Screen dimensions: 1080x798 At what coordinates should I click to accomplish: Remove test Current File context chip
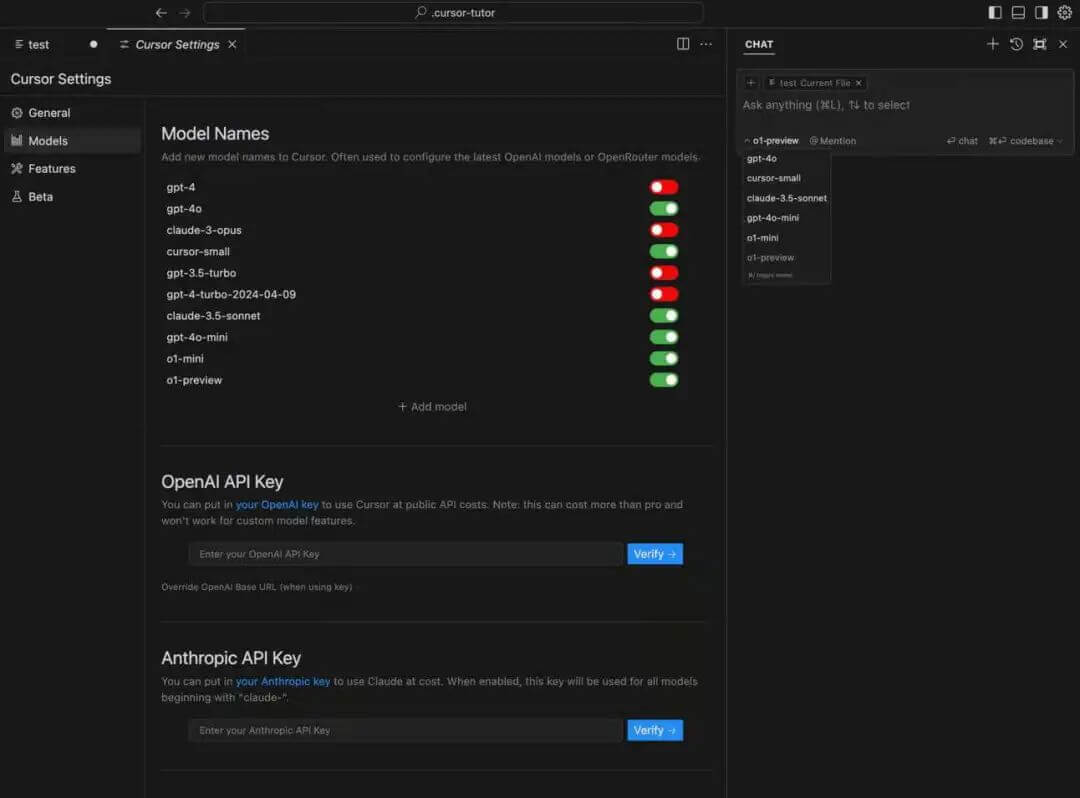[858, 83]
